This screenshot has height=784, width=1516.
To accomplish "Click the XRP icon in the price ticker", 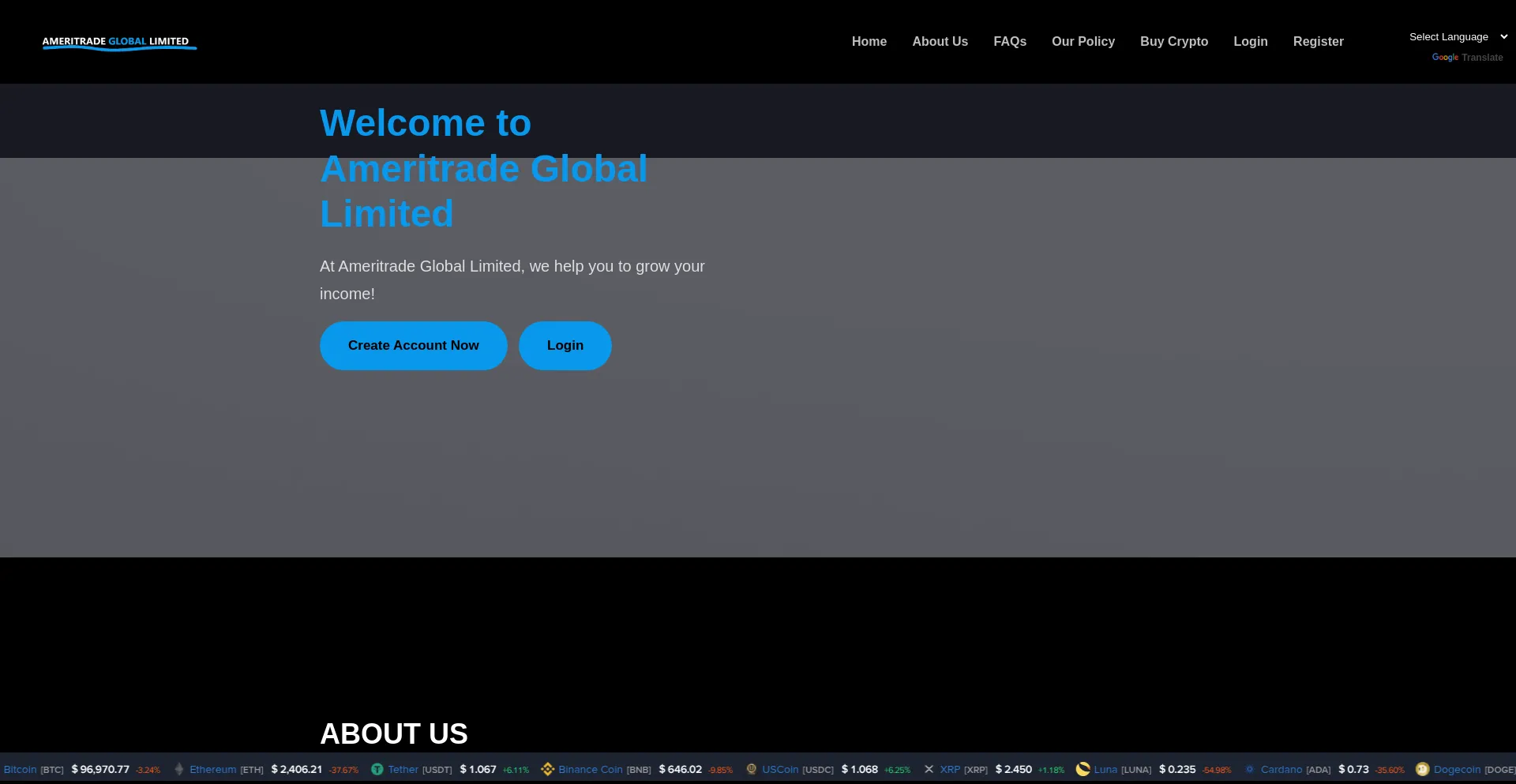I will pos(929,769).
